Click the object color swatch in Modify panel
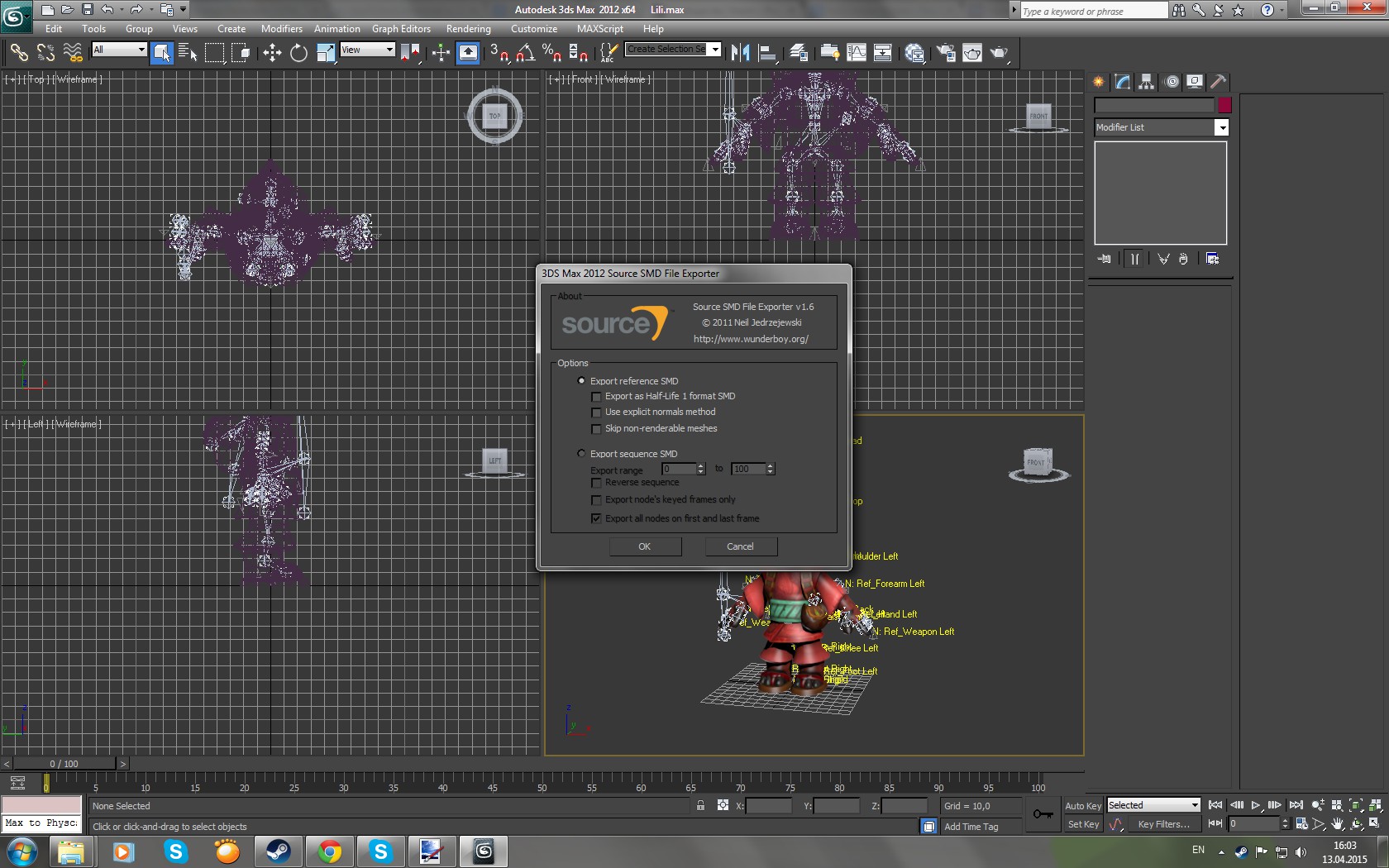This screenshot has width=1389, height=868. click(1224, 105)
